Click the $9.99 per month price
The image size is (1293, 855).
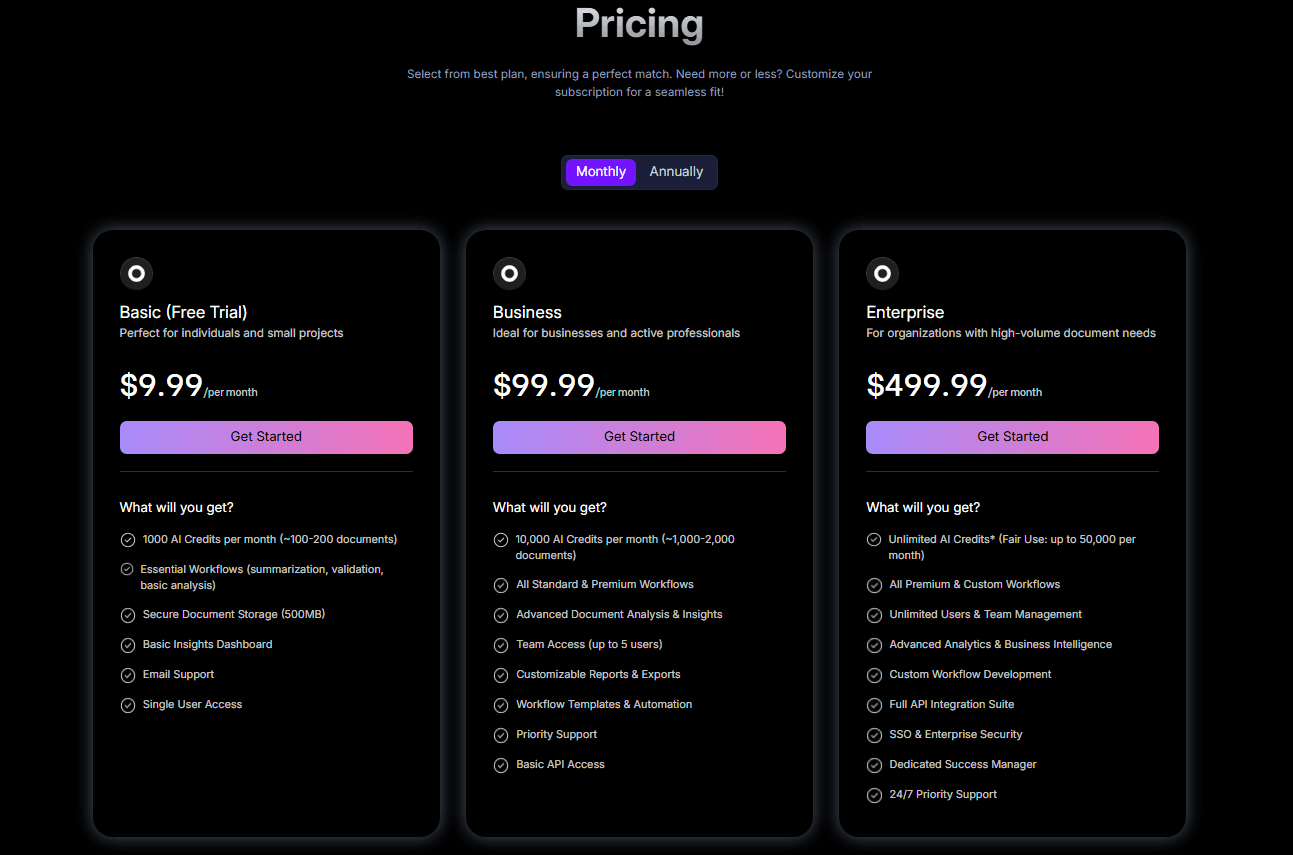tap(162, 386)
